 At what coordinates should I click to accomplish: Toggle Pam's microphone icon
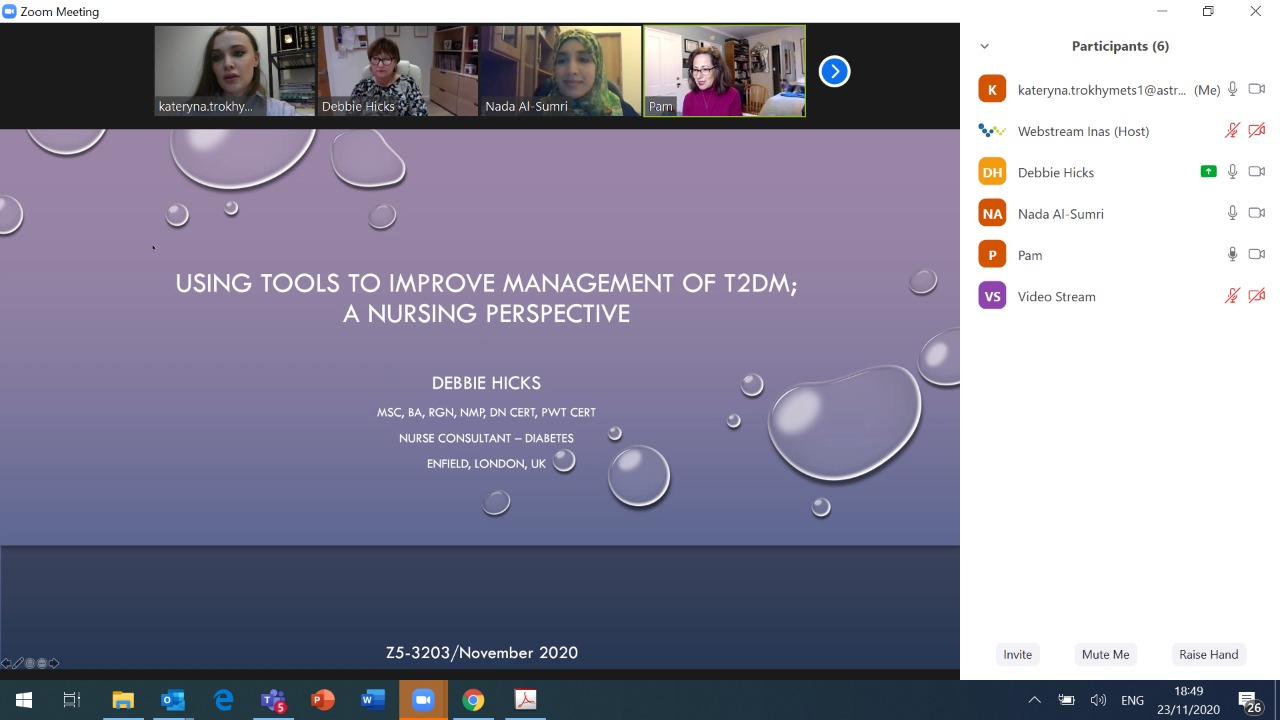point(1232,255)
